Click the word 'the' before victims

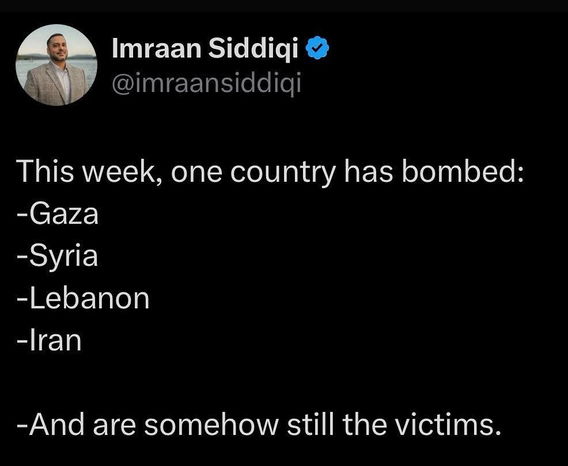(364, 424)
